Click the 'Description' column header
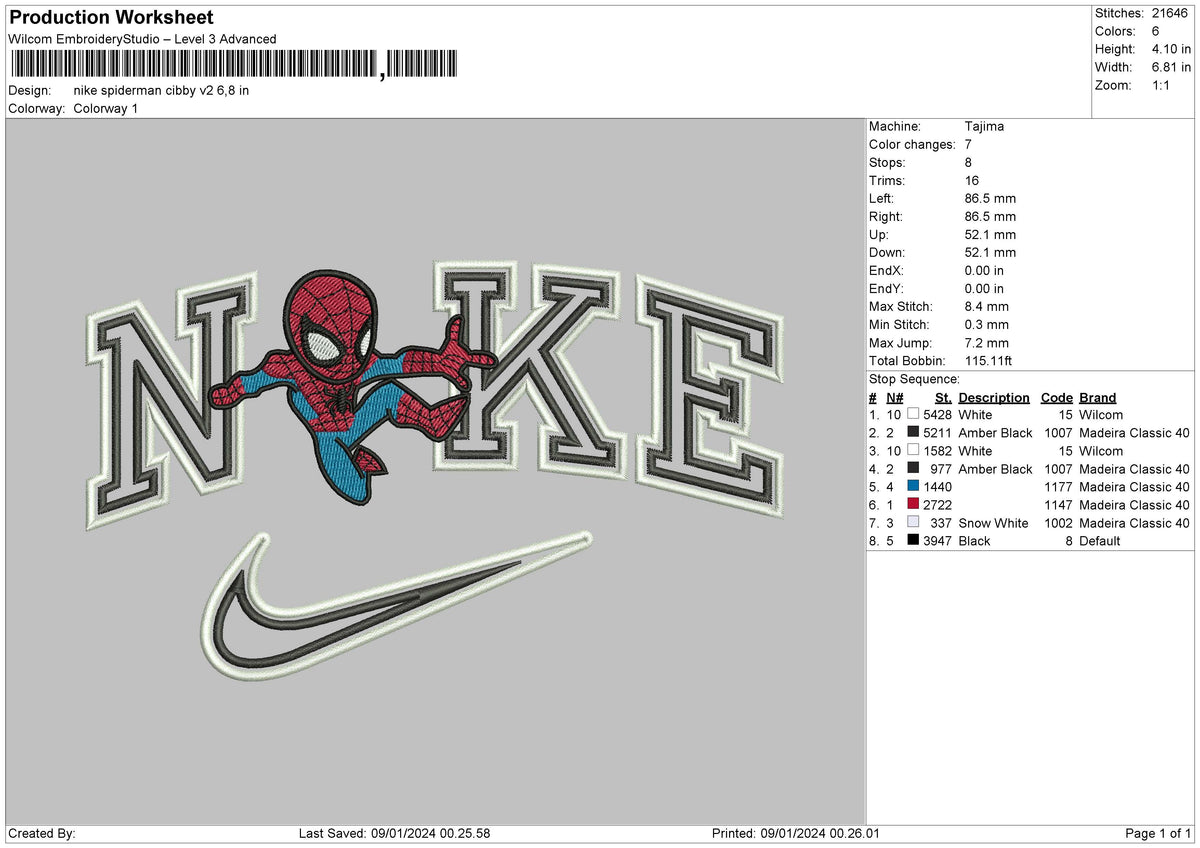 point(994,397)
